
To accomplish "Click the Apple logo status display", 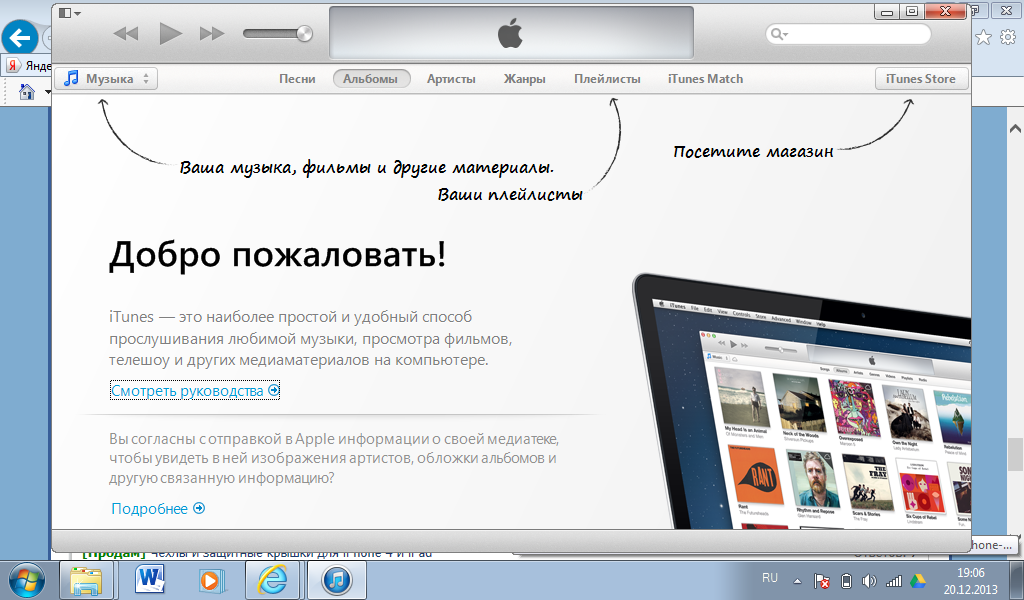I will 511,33.
